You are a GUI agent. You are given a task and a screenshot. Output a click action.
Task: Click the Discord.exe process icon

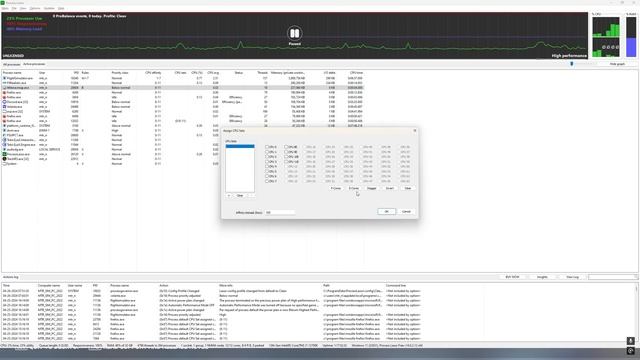click(4, 102)
